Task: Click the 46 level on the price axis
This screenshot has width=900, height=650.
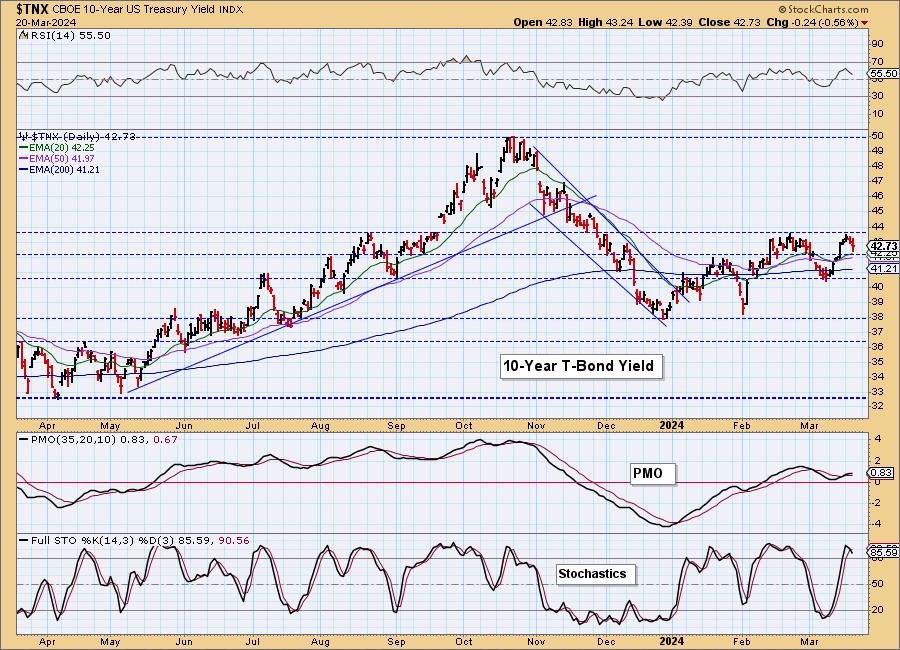Action: tap(877, 196)
